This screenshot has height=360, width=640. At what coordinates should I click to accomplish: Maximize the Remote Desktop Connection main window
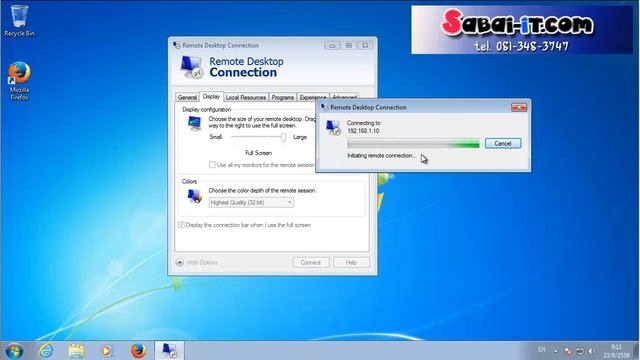coord(348,45)
